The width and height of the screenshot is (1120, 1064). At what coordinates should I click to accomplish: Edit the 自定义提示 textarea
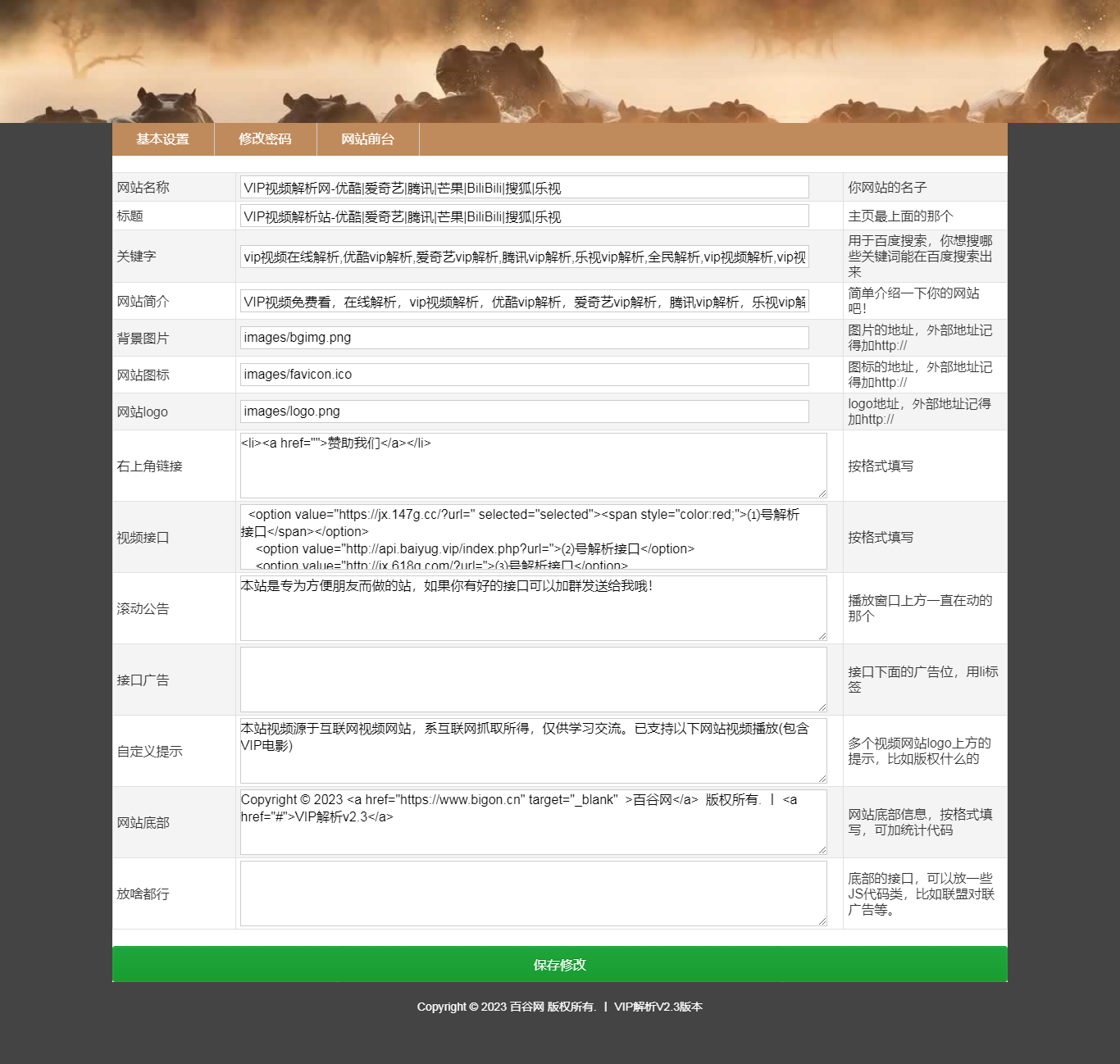click(x=534, y=751)
